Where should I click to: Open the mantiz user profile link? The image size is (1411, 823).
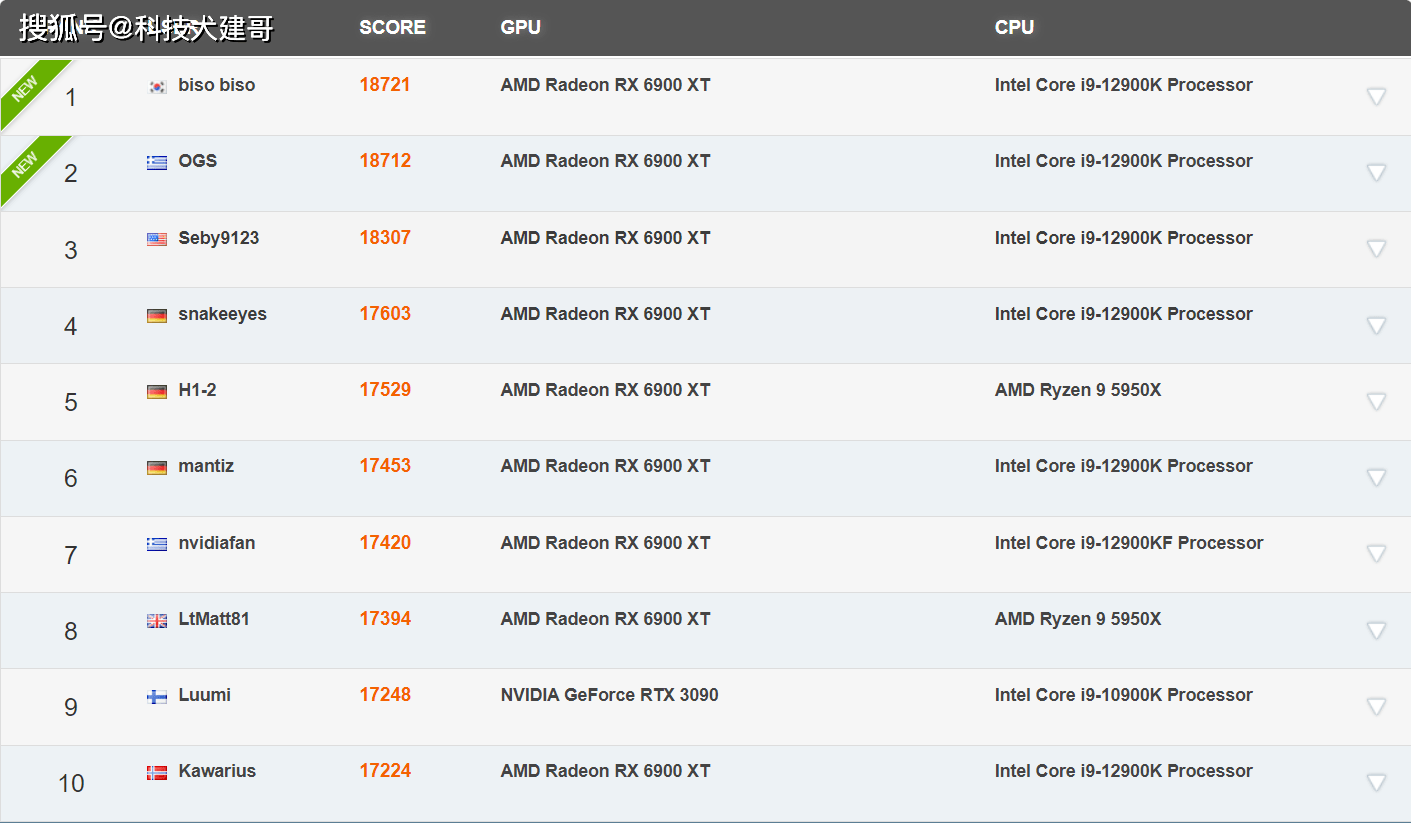coord(206,466)
